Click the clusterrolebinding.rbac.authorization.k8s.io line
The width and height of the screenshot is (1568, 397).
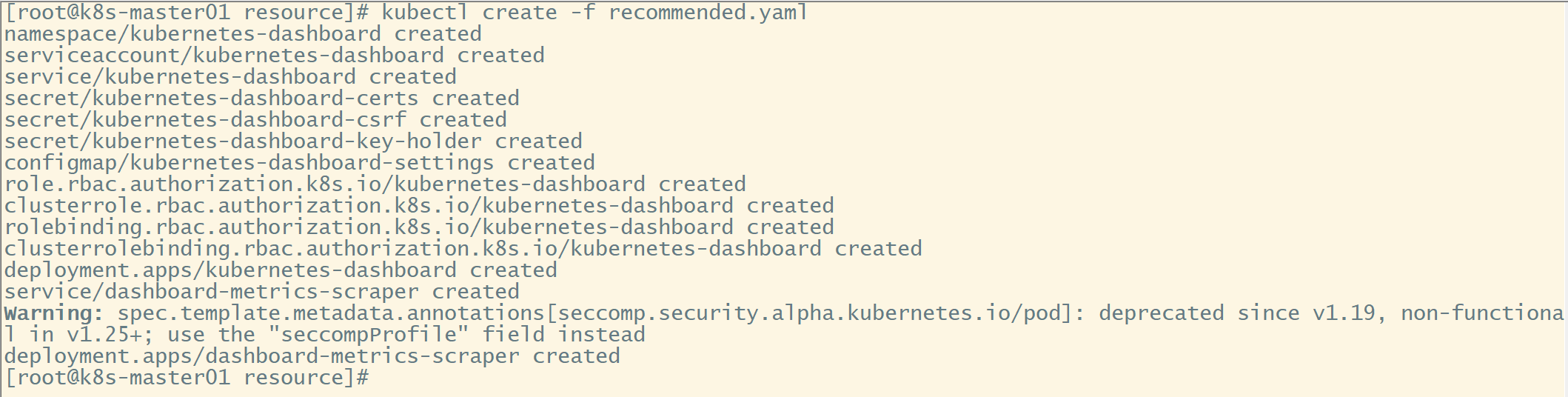click(463, 250)
